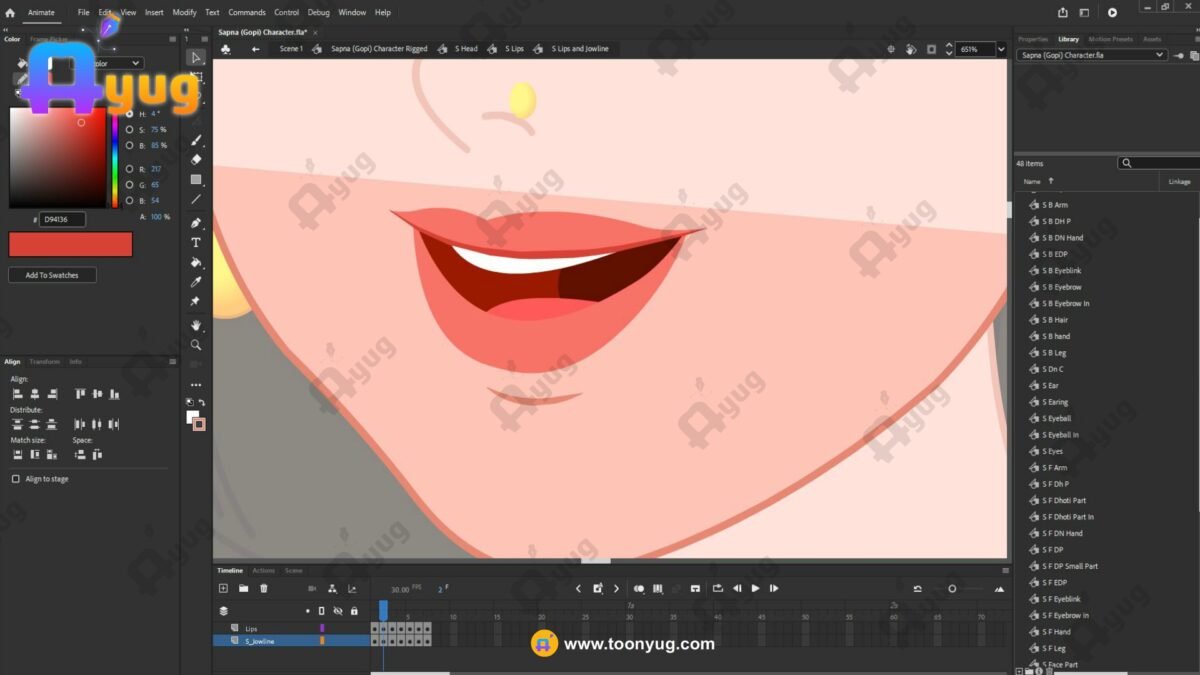Screen dimensions: 1200x675
Task: Open the Modify menu
Action: coord(185,13)
